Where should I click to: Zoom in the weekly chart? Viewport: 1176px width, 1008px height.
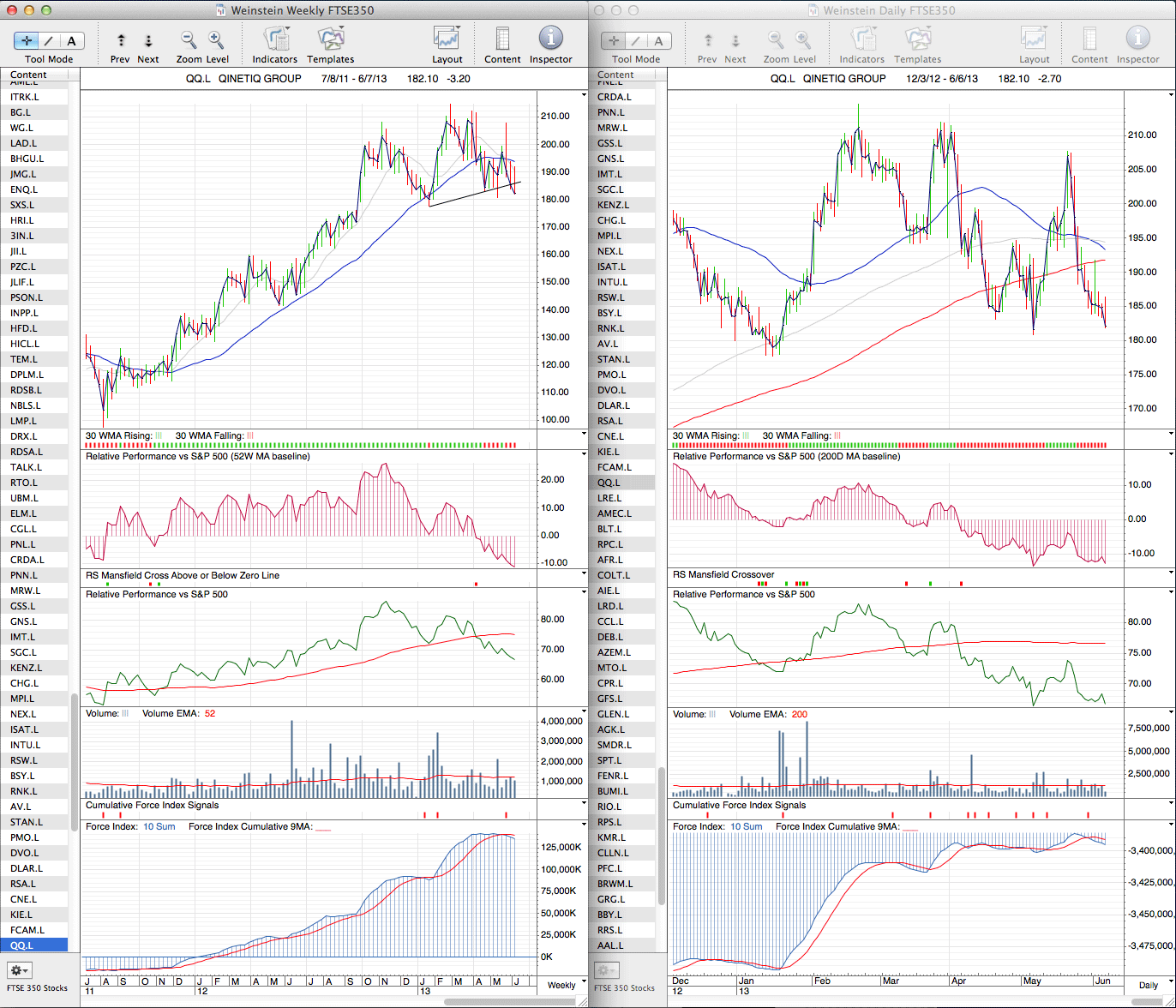[x=216, y=40]
